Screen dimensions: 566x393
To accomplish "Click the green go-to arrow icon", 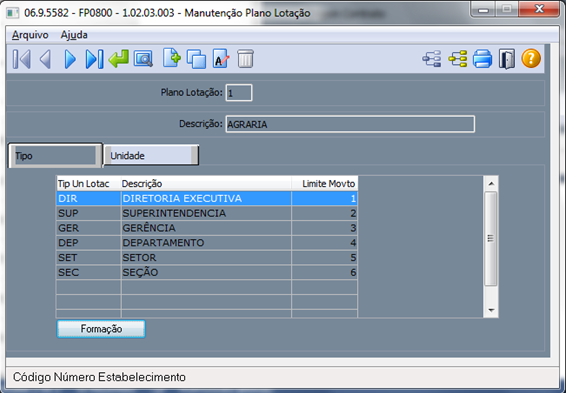I will point(118,59).
